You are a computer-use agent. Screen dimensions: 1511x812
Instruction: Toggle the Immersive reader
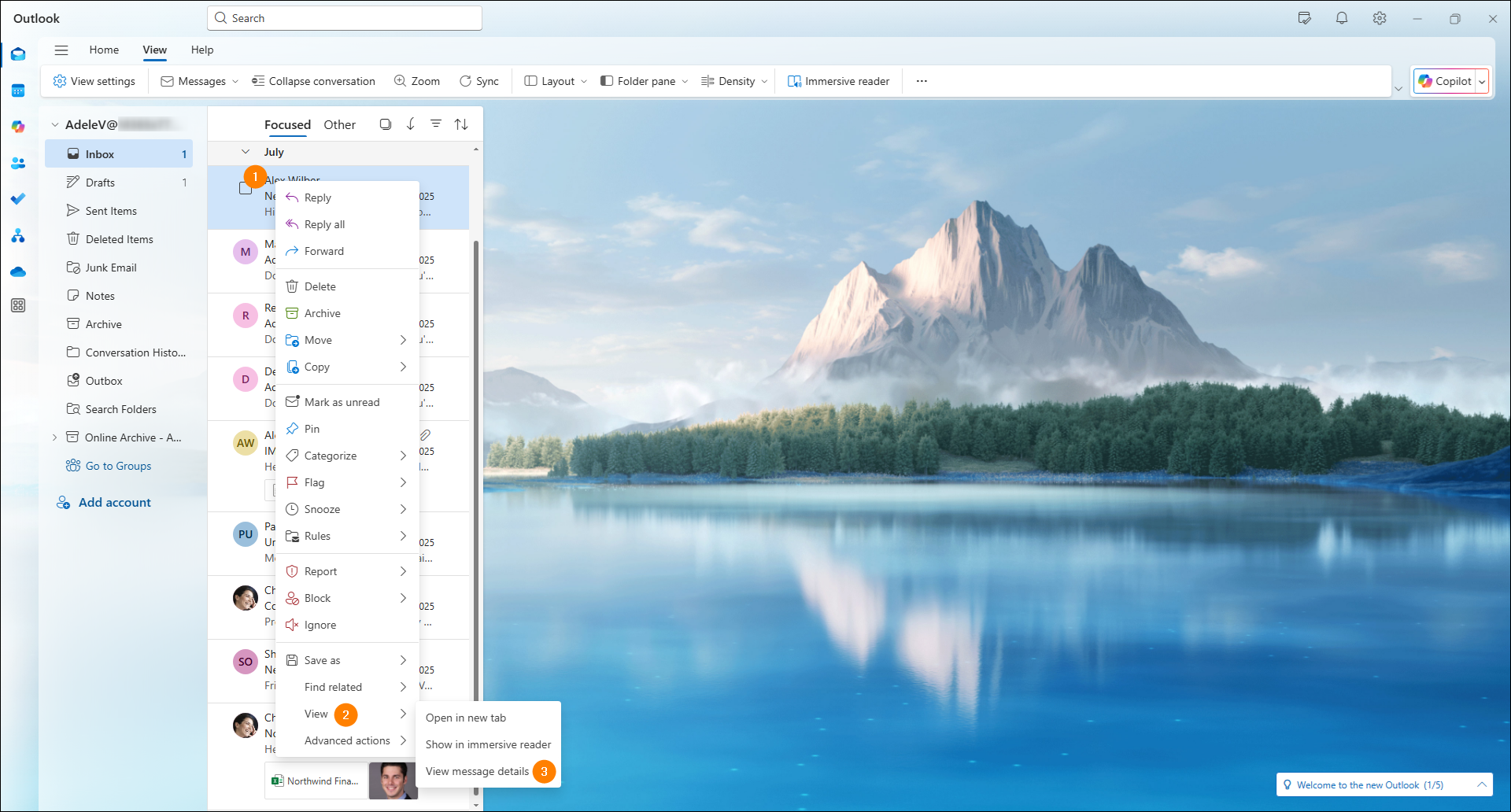(837, 80)
